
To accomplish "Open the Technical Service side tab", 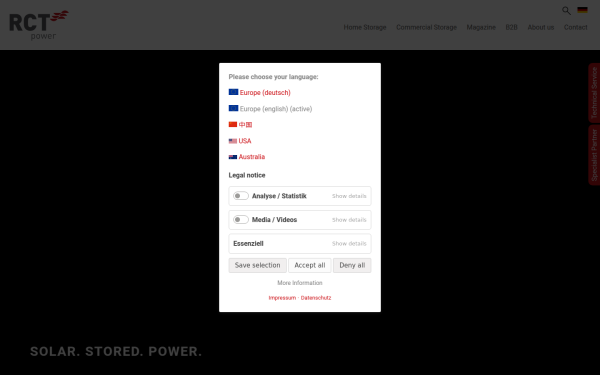I will click(x=594, y=93).
